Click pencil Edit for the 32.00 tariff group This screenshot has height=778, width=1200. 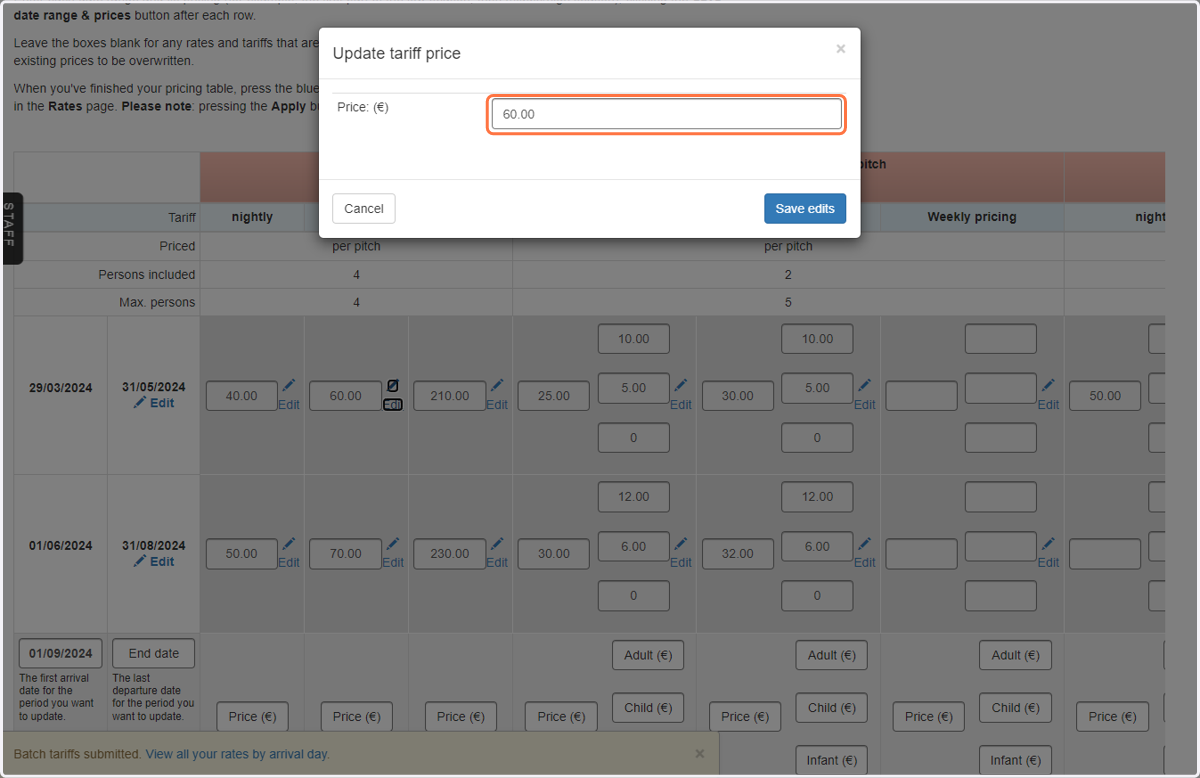click(865, 553)
